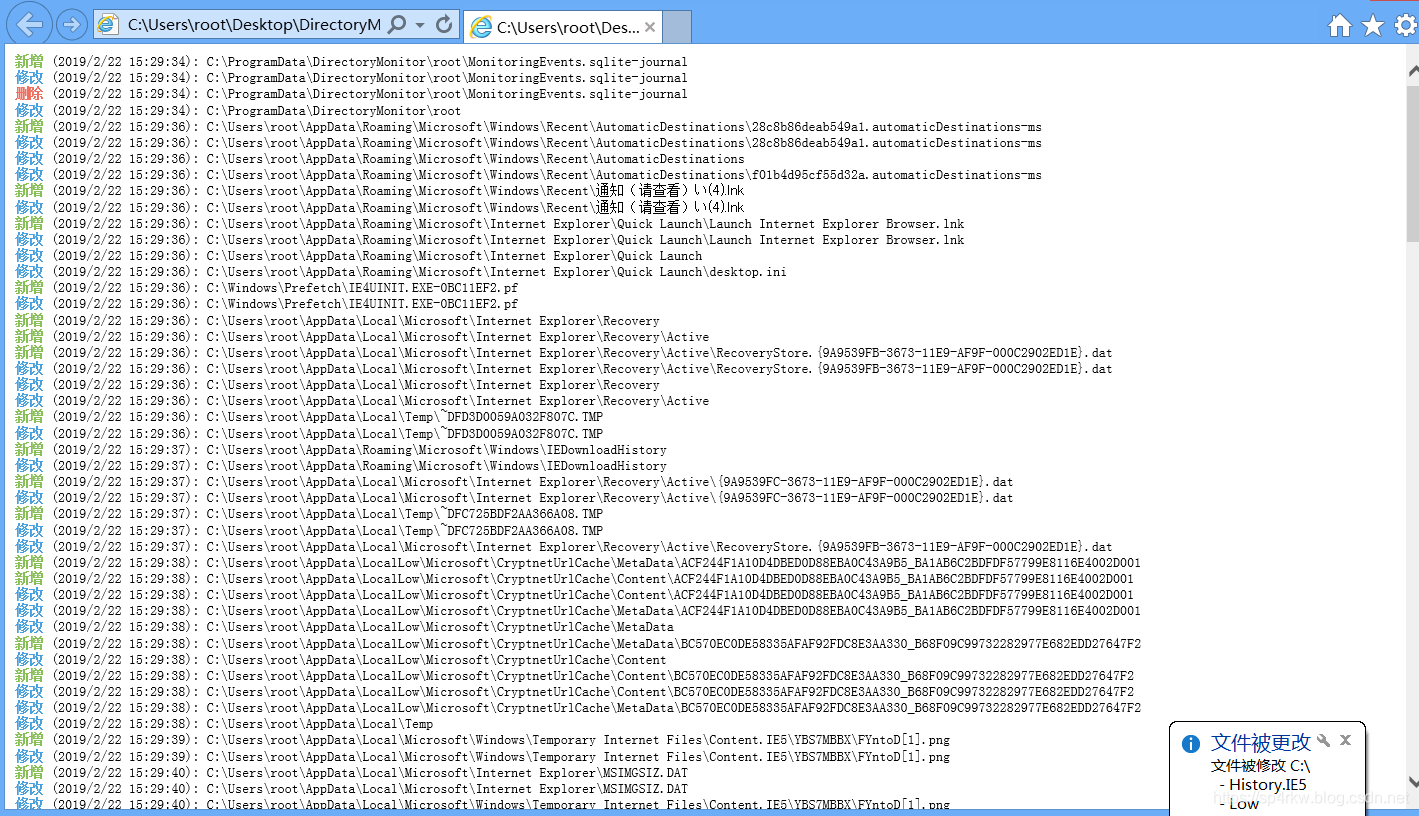Click the 新增 row for RecoveryStore .dat file

tap(564, 353)
